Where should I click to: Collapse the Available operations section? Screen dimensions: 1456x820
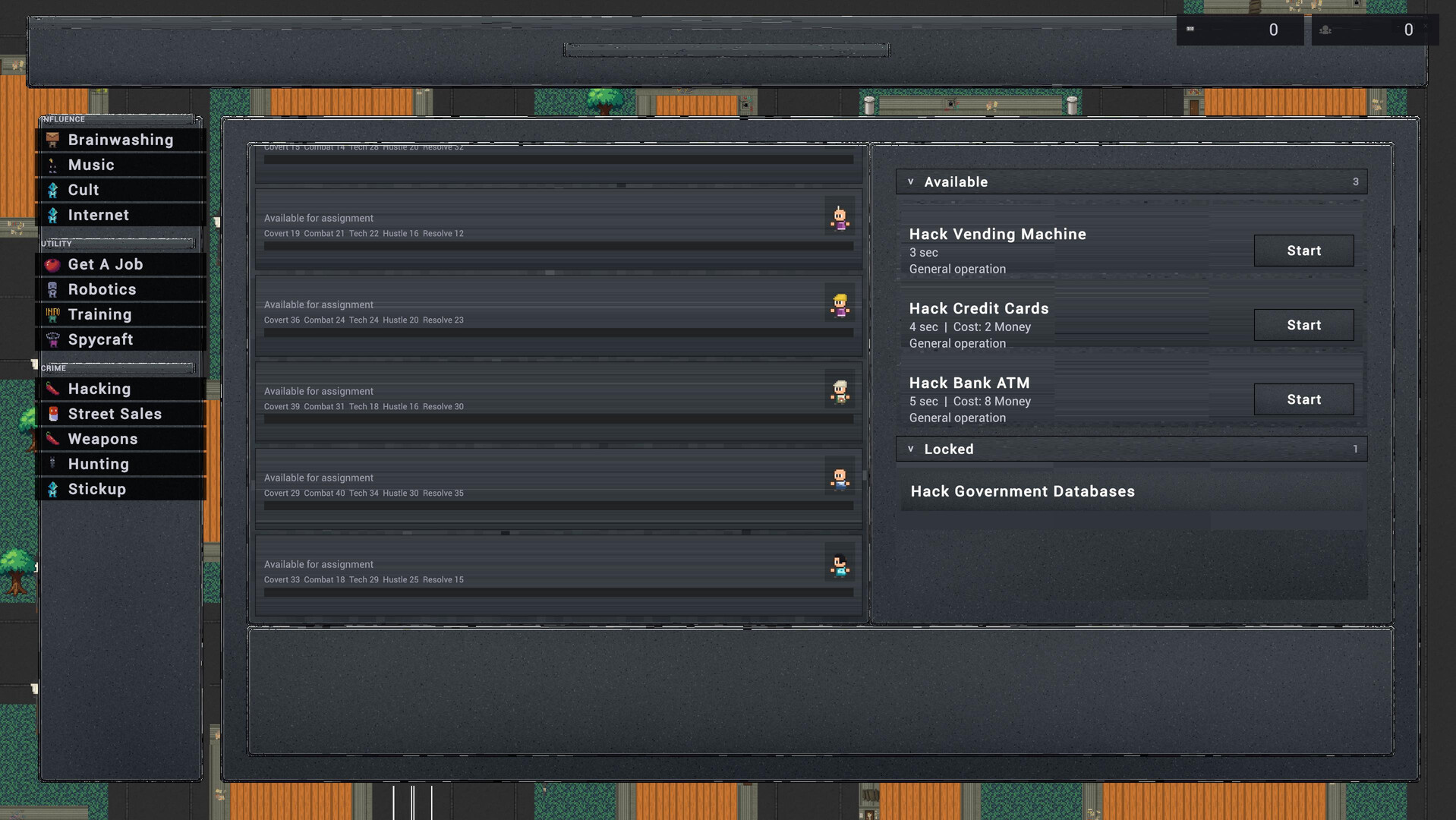point(911,182)
